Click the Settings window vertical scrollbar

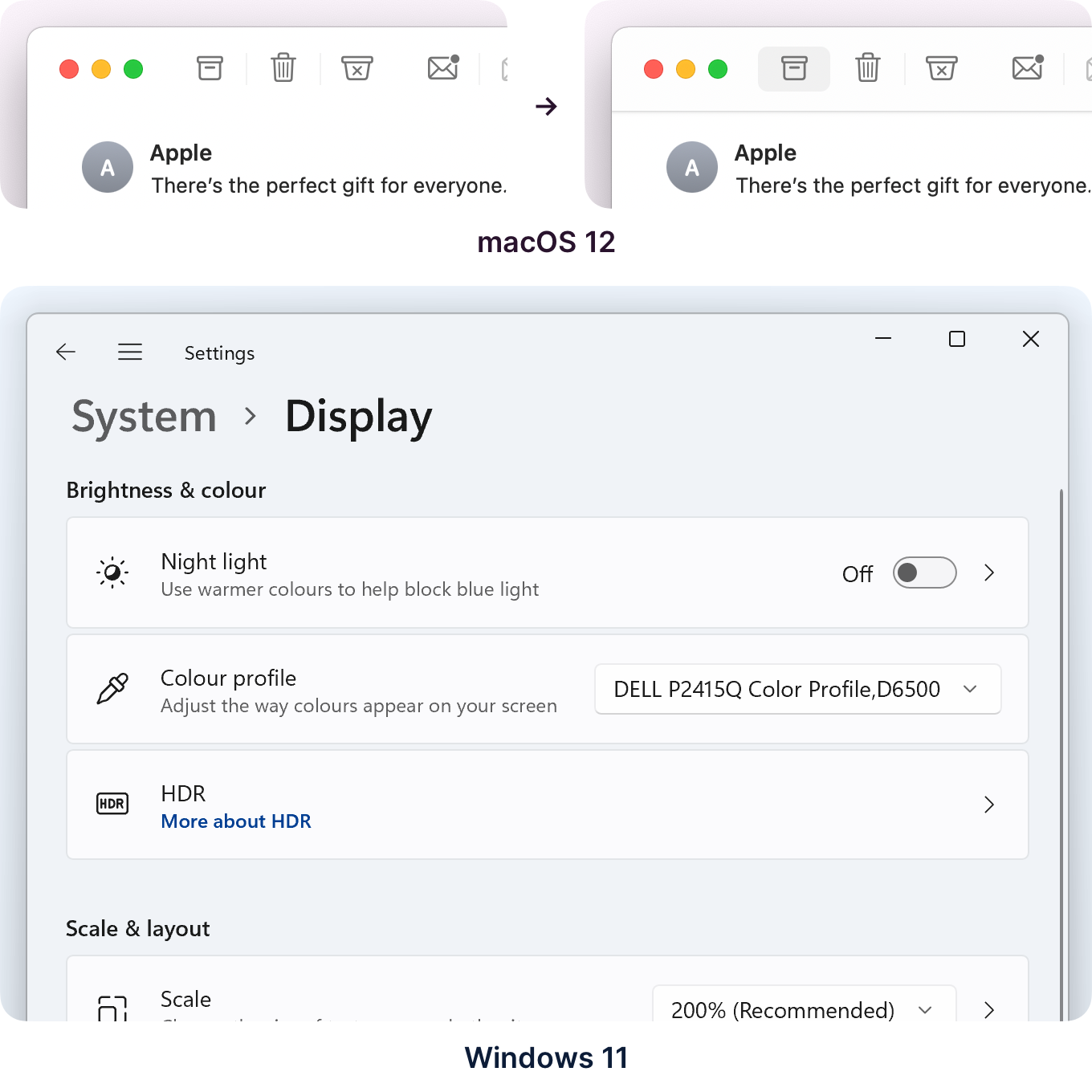1061,755
